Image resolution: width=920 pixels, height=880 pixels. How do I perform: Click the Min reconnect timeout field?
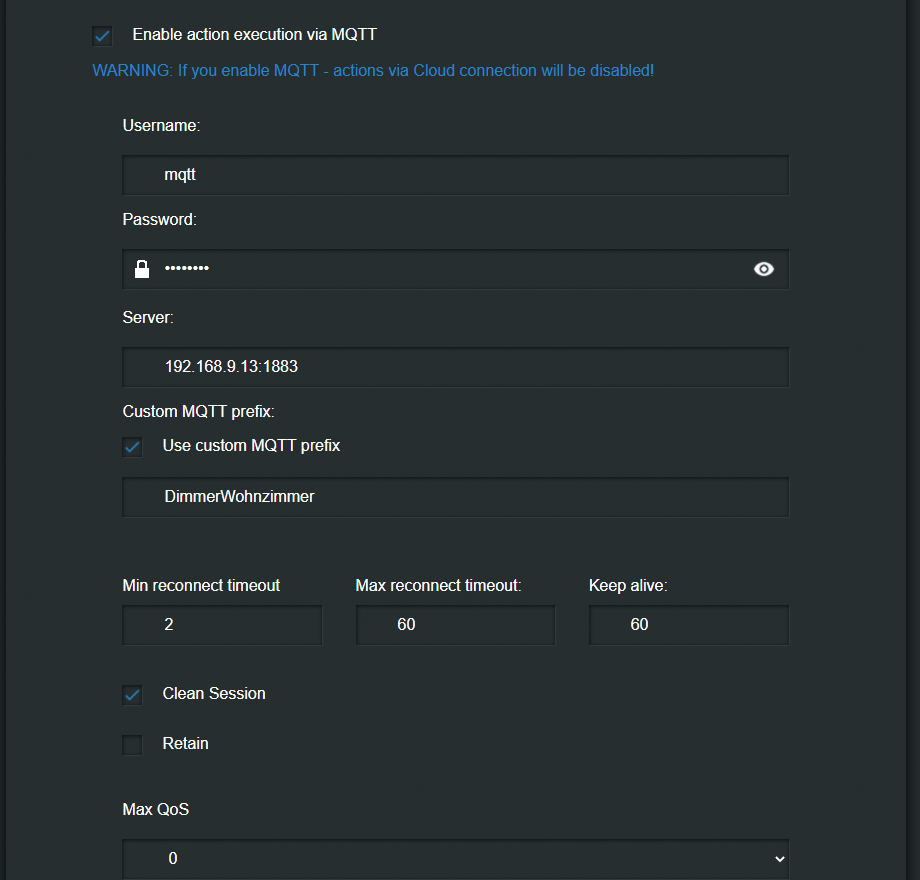(x=222, y=624)
